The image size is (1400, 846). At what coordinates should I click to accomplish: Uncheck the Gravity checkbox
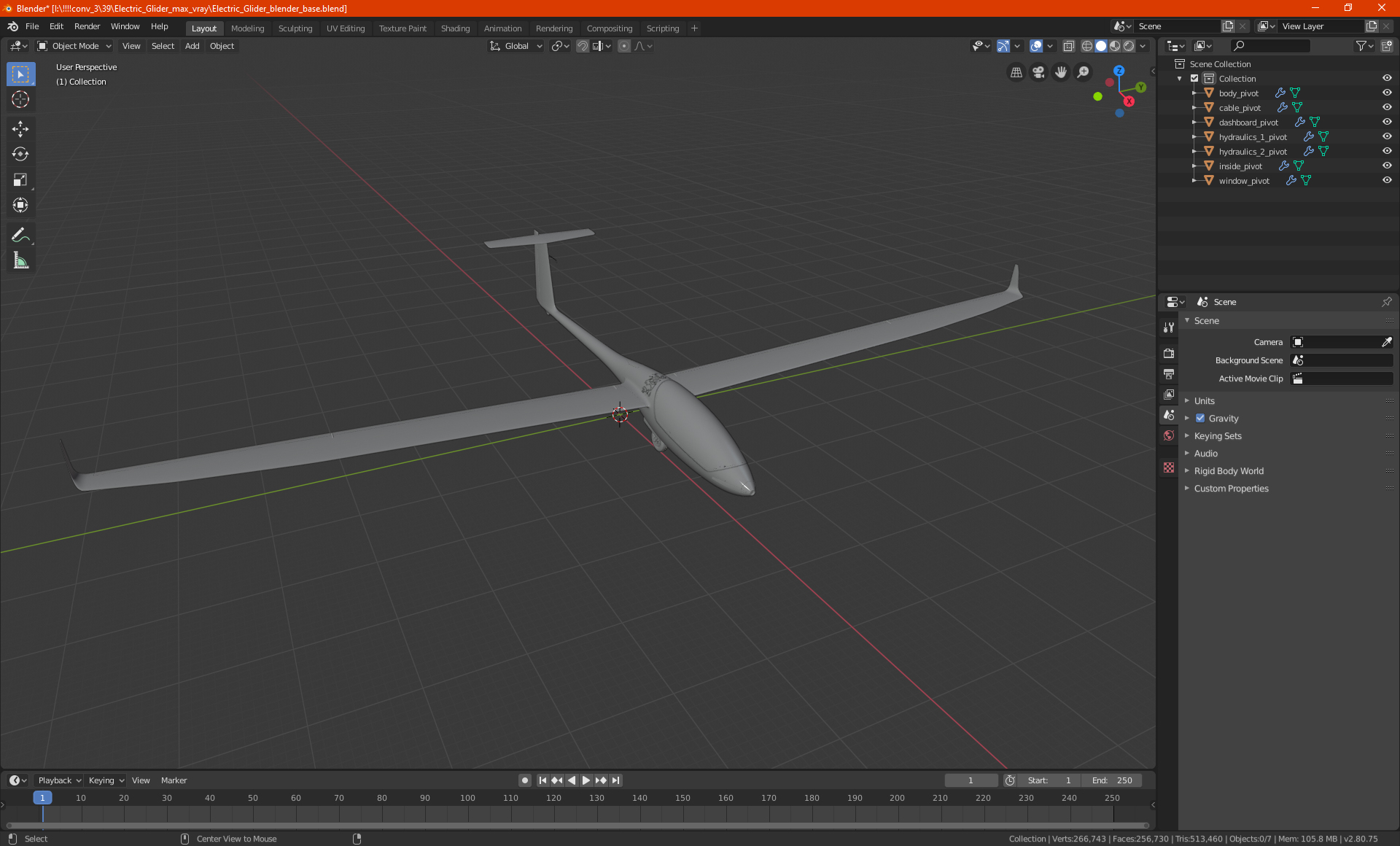tap(1200, 419)
